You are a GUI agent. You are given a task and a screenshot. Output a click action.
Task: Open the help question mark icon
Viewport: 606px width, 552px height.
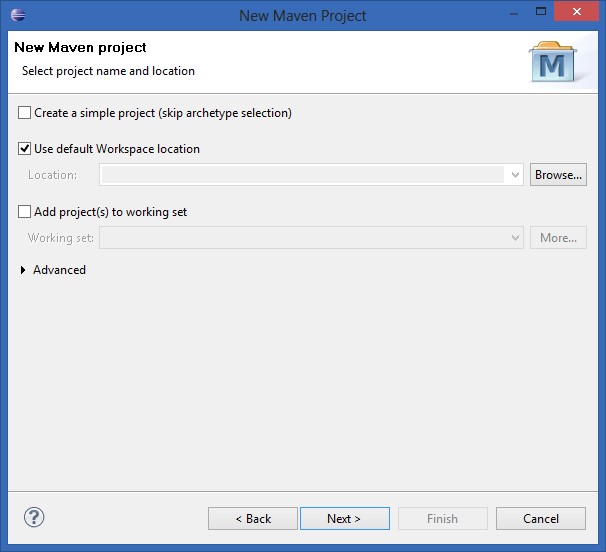tap(34, 517)
